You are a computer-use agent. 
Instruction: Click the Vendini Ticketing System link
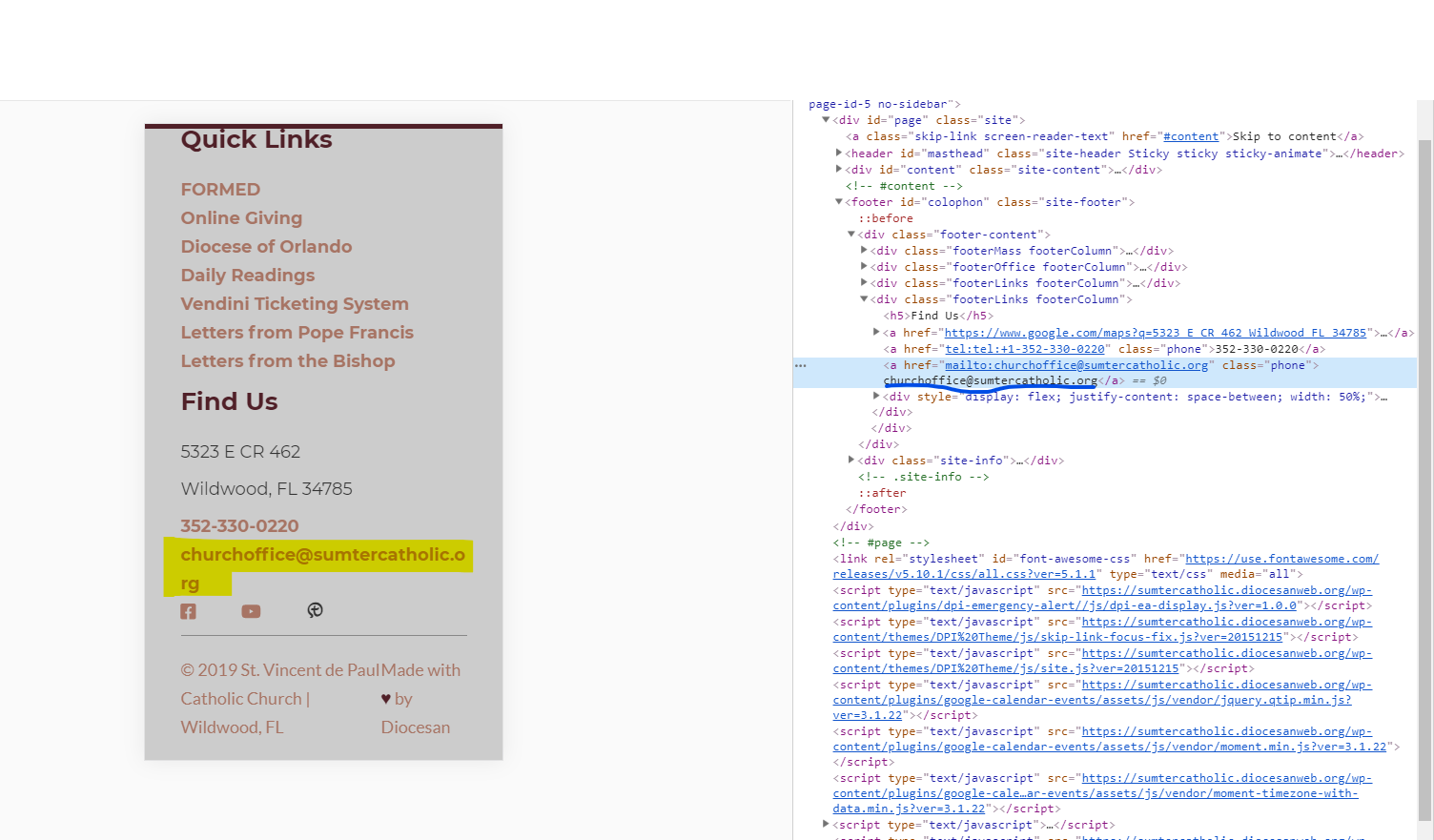tap(295, 304)
